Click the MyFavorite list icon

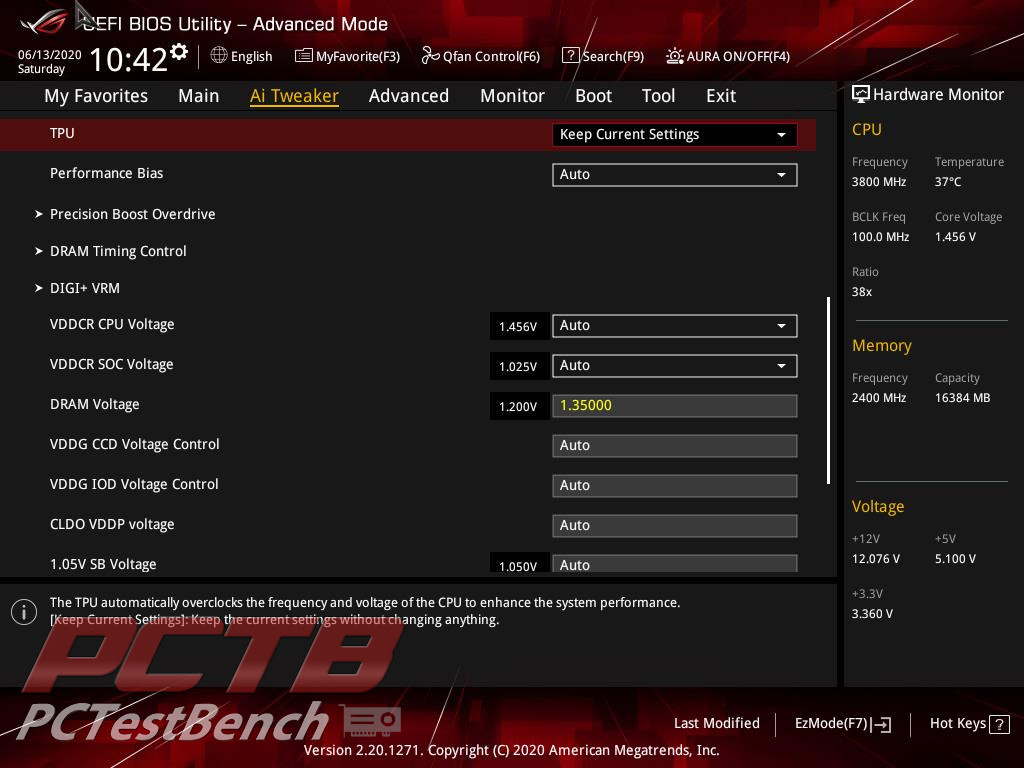(304, 56)
